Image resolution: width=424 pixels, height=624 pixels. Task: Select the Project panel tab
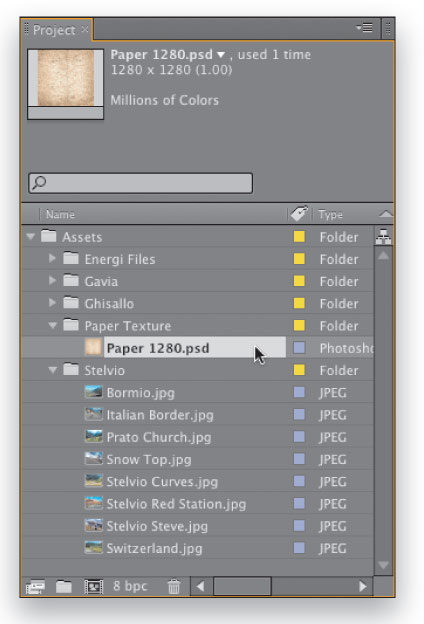(x=54, y=30)
